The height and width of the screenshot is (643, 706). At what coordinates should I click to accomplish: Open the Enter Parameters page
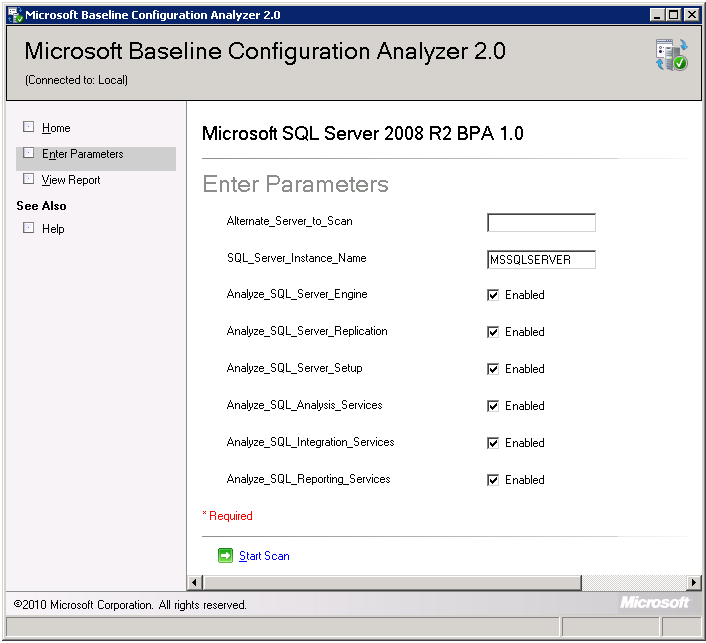tap(82, 154)
